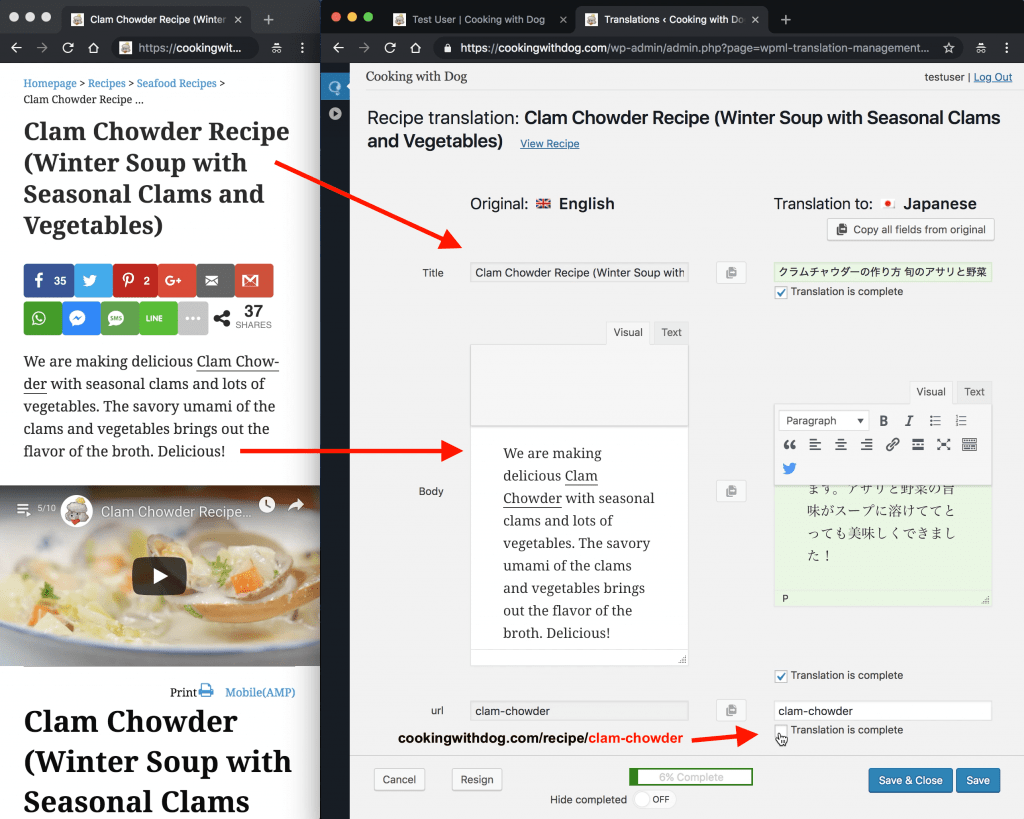The width and height of the screenshot is (1024, 819).
Task: Open the Homepage breadcrumb link
Action: 50,83
